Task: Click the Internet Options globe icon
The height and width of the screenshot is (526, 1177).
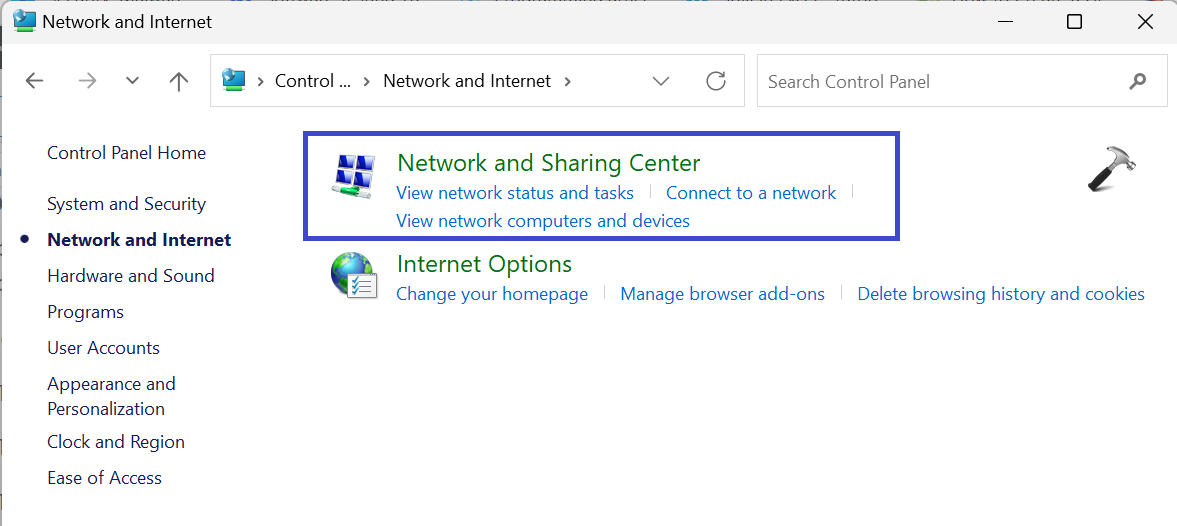Action: [353, 276]
